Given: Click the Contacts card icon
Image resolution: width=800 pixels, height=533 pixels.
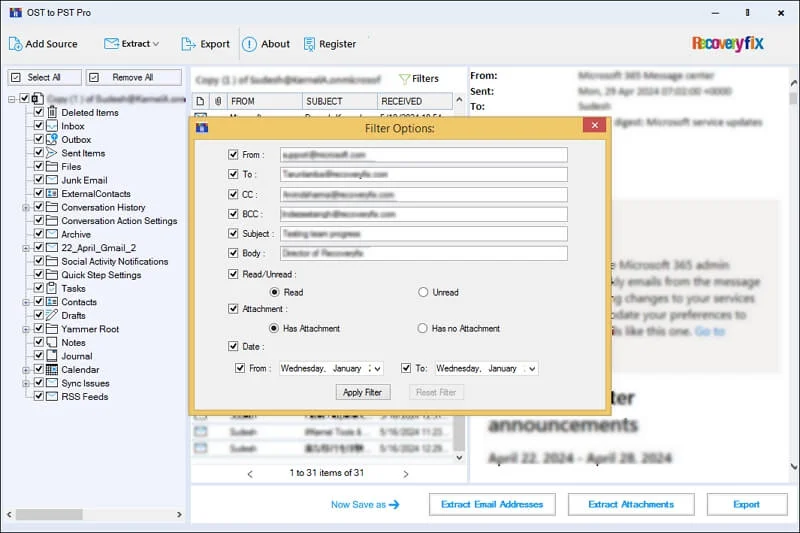Looking at the screenshot, I should click(52, 302).
